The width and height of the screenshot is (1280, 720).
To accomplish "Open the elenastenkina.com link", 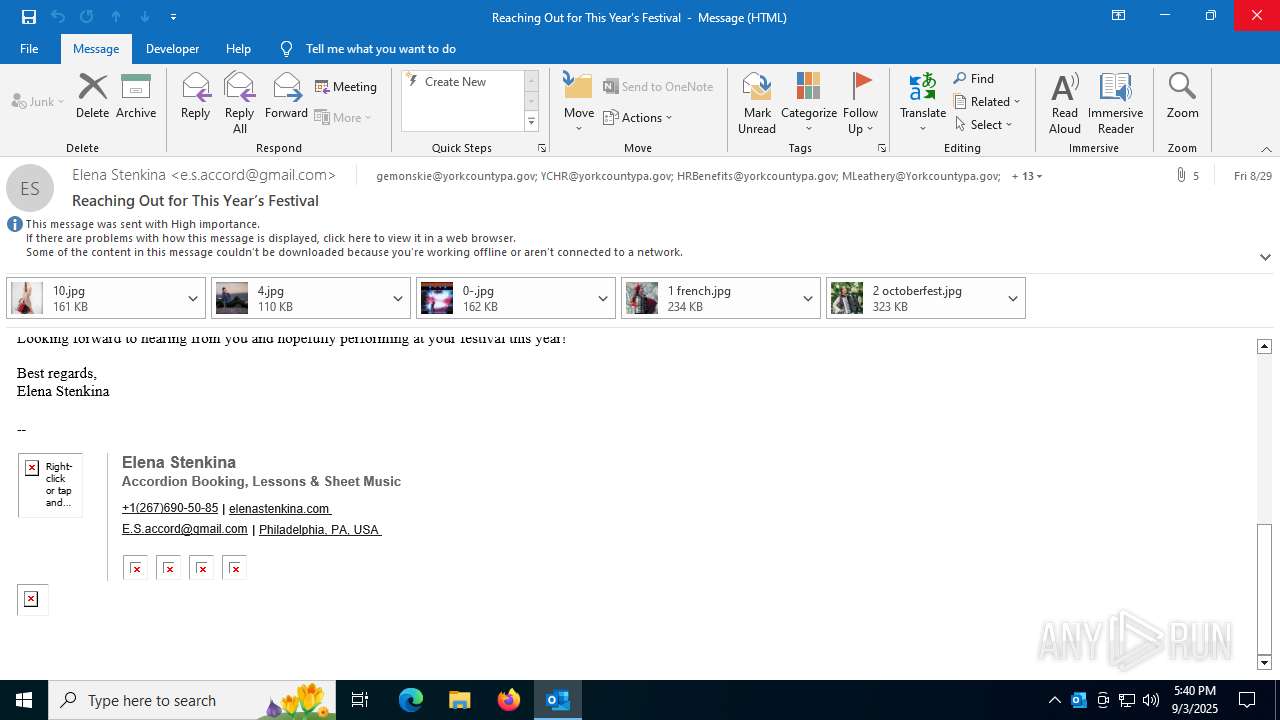I will pyautogui.click(x=280, y=508).
